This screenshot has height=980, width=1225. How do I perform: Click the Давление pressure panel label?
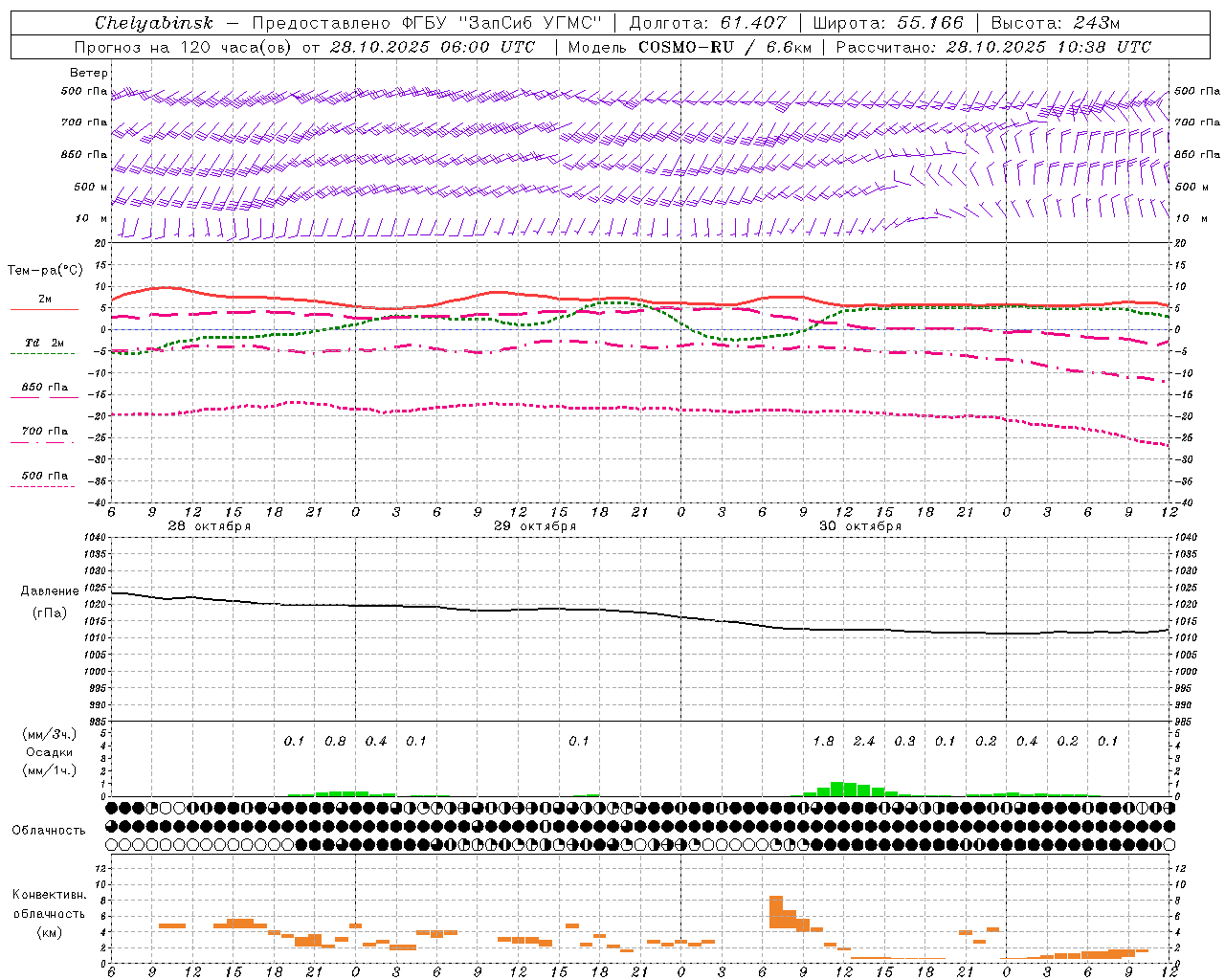[x=50, y=591]
